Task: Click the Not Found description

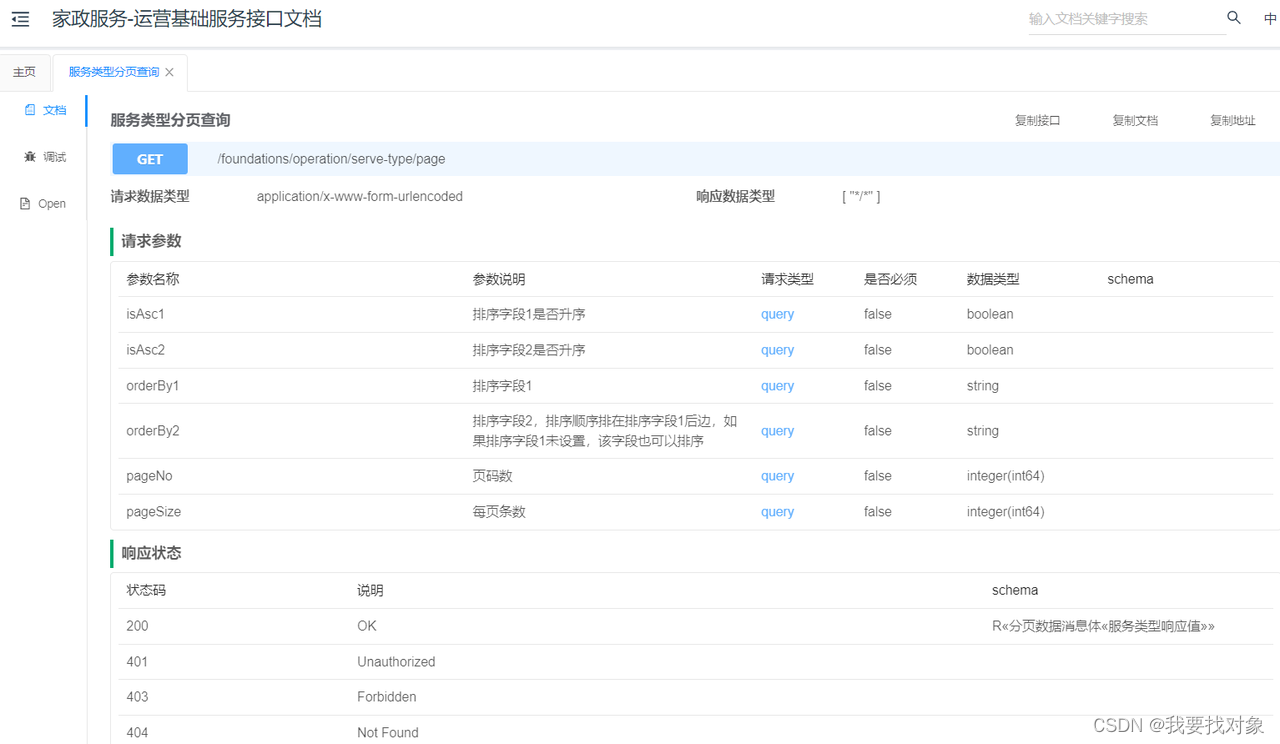Action: pos(388,733)
